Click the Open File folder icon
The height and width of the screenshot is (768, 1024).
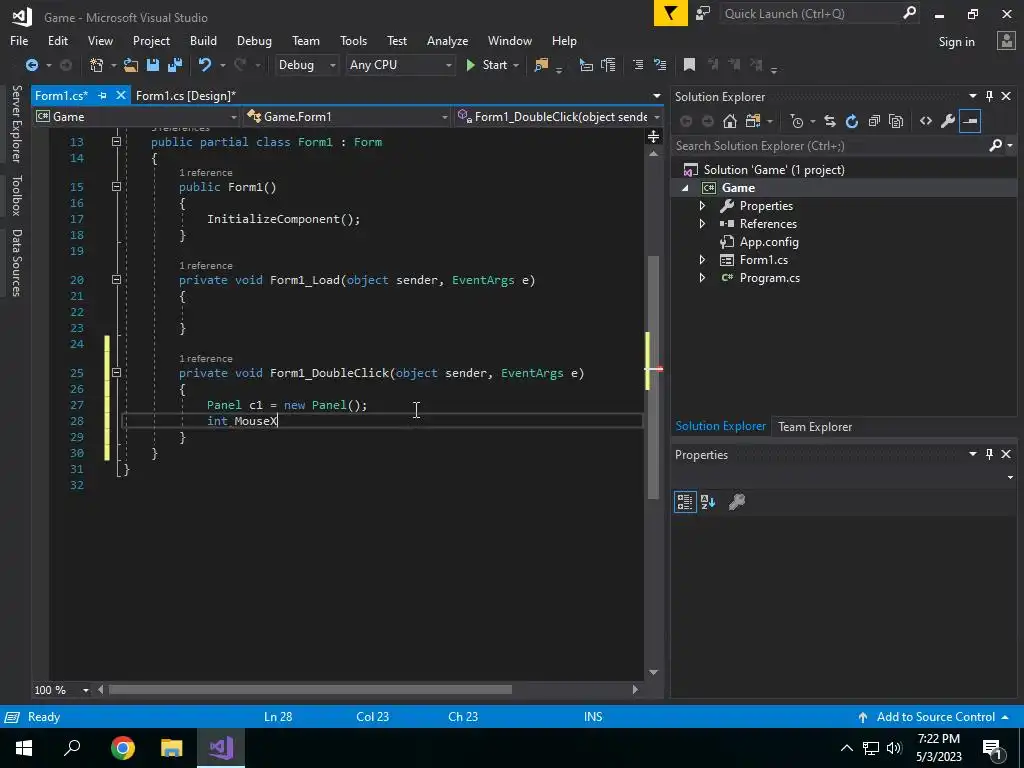pos(131,65)
